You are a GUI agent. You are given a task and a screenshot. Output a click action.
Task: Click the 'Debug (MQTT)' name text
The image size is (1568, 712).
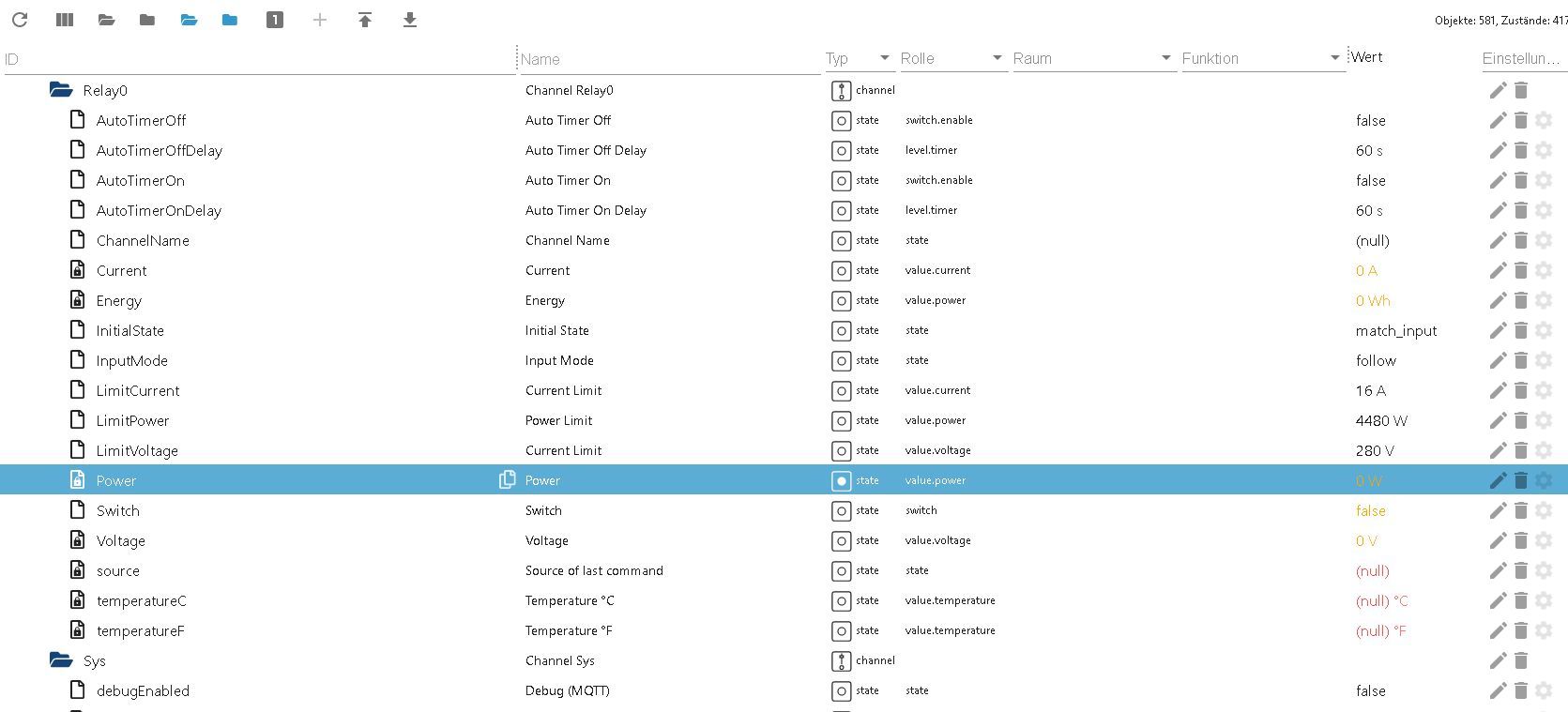567,690
